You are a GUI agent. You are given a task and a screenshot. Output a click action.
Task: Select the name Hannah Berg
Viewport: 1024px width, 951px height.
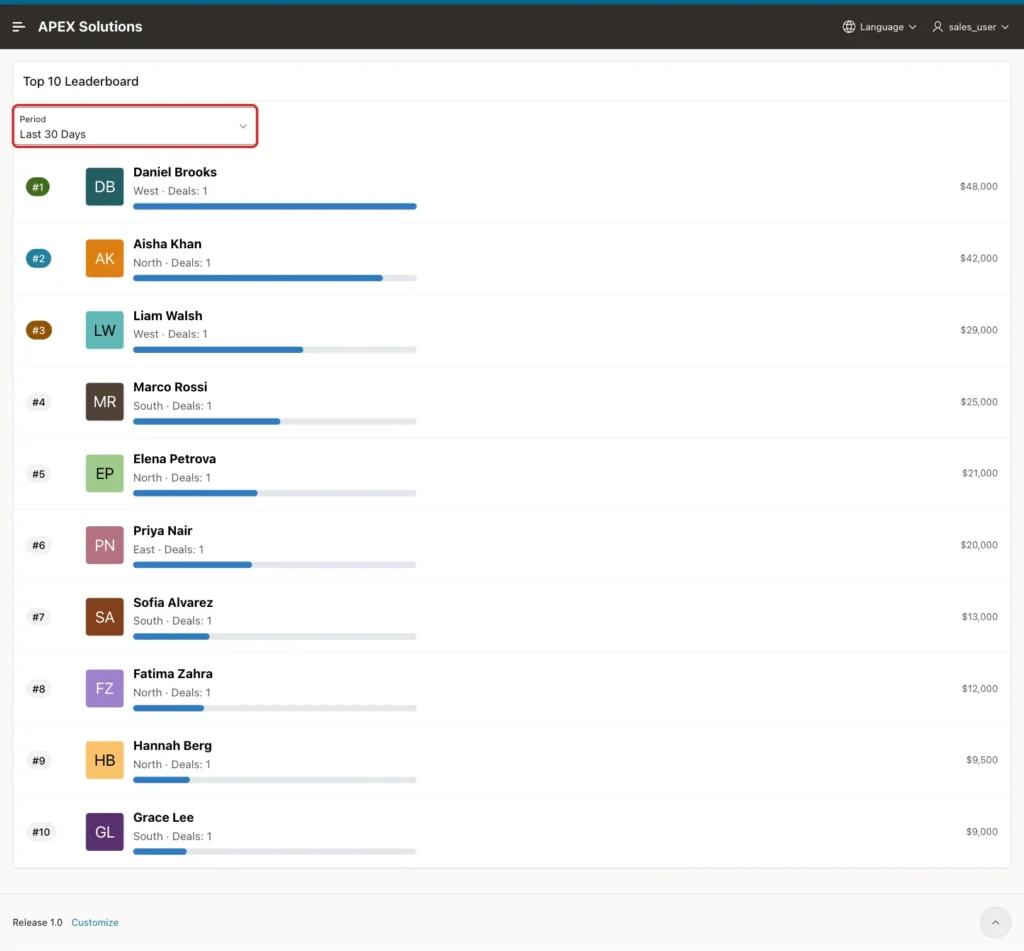point(172,745)
